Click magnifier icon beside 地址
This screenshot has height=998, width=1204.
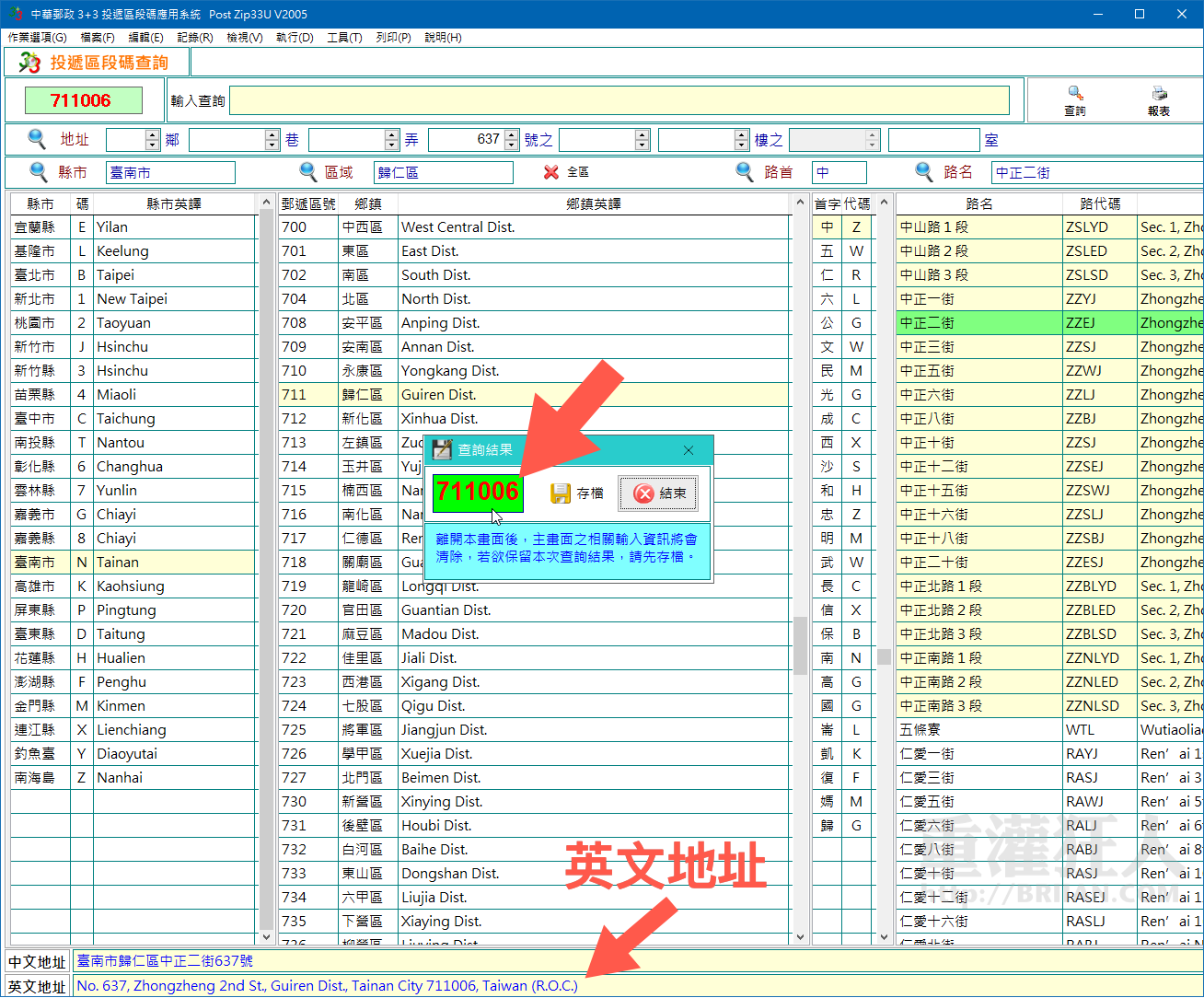pos(37,139)
